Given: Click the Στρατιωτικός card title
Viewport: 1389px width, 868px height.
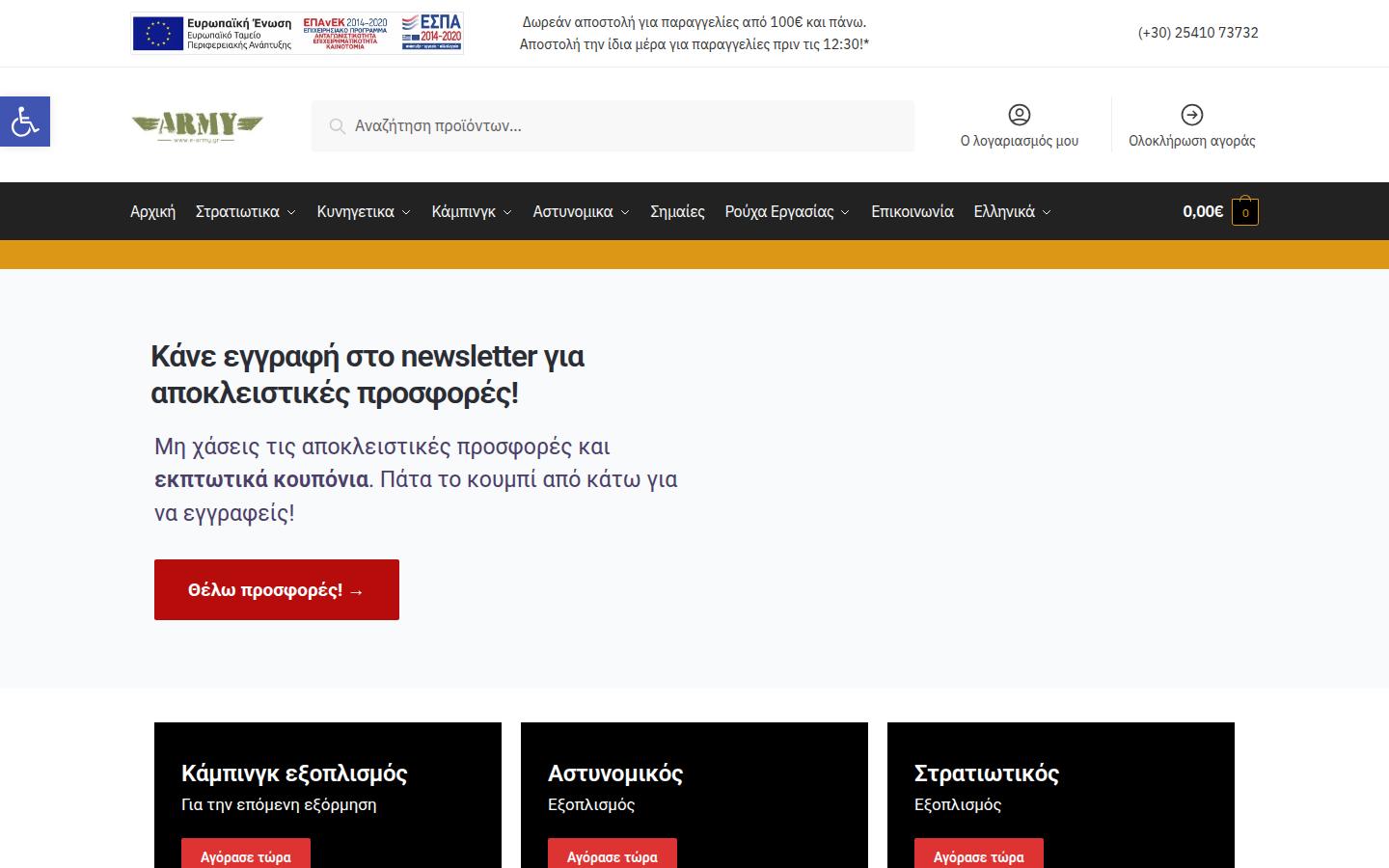Looking at the screenshot, I should (x=987, y=773).
